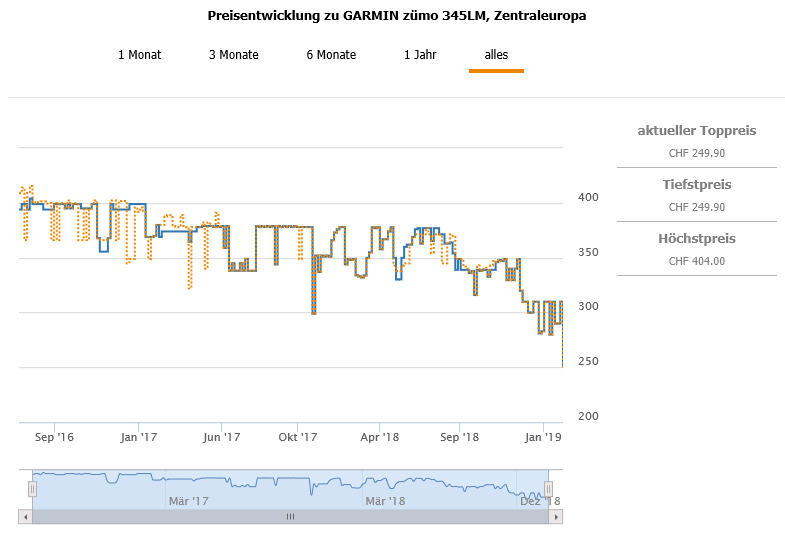Show the 6 Monate price history

click(x=331, y=55)
